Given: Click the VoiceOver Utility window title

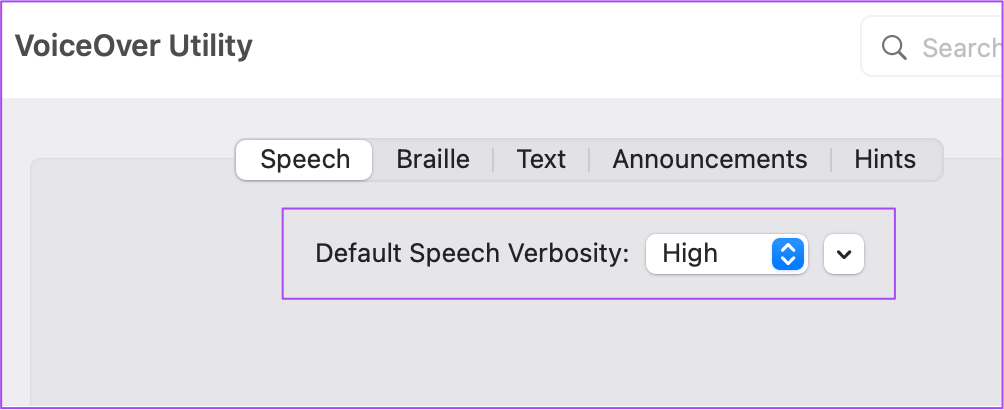Looking at the screenshot, I should [x=133, y=46].
